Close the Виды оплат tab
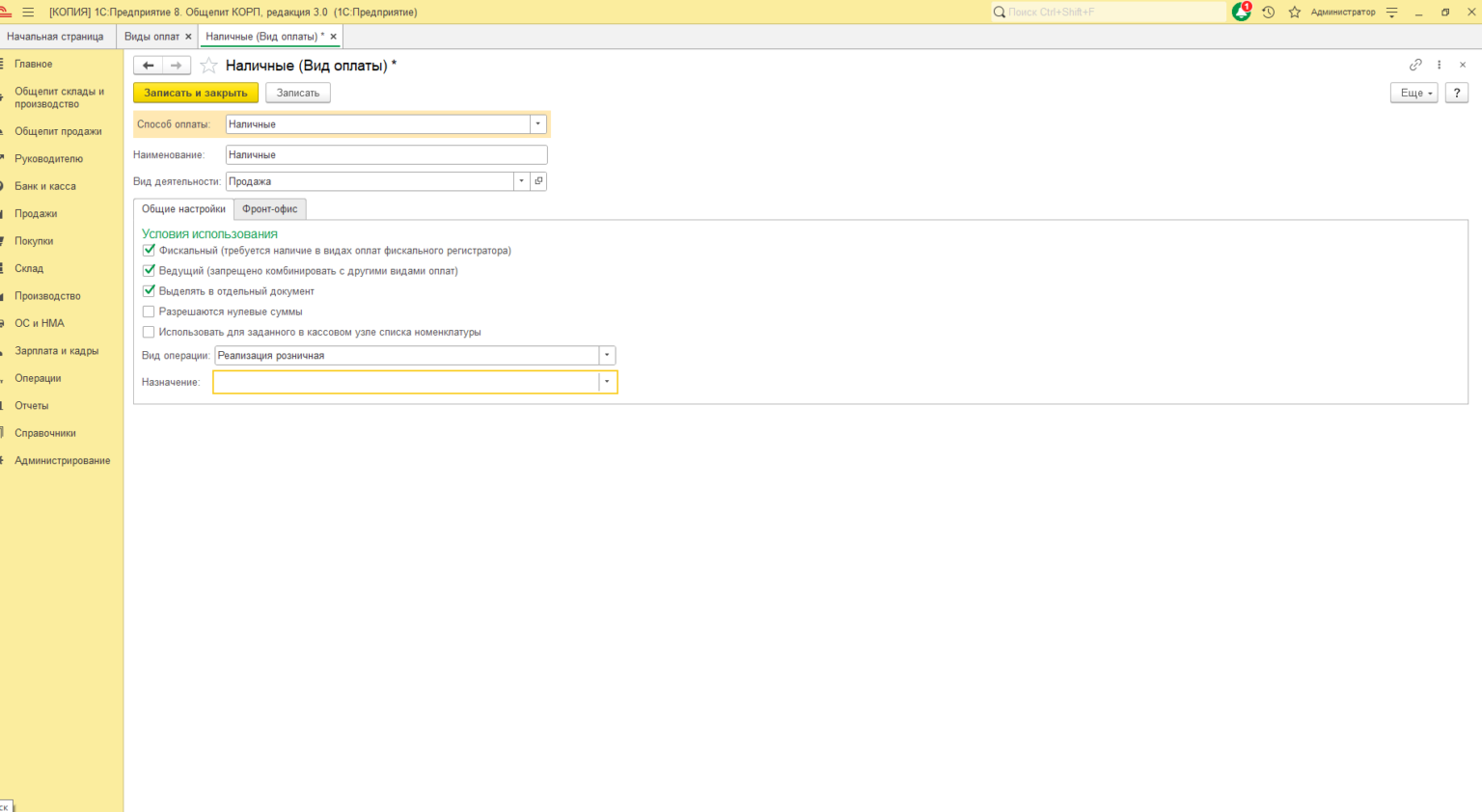 point(188,37)
